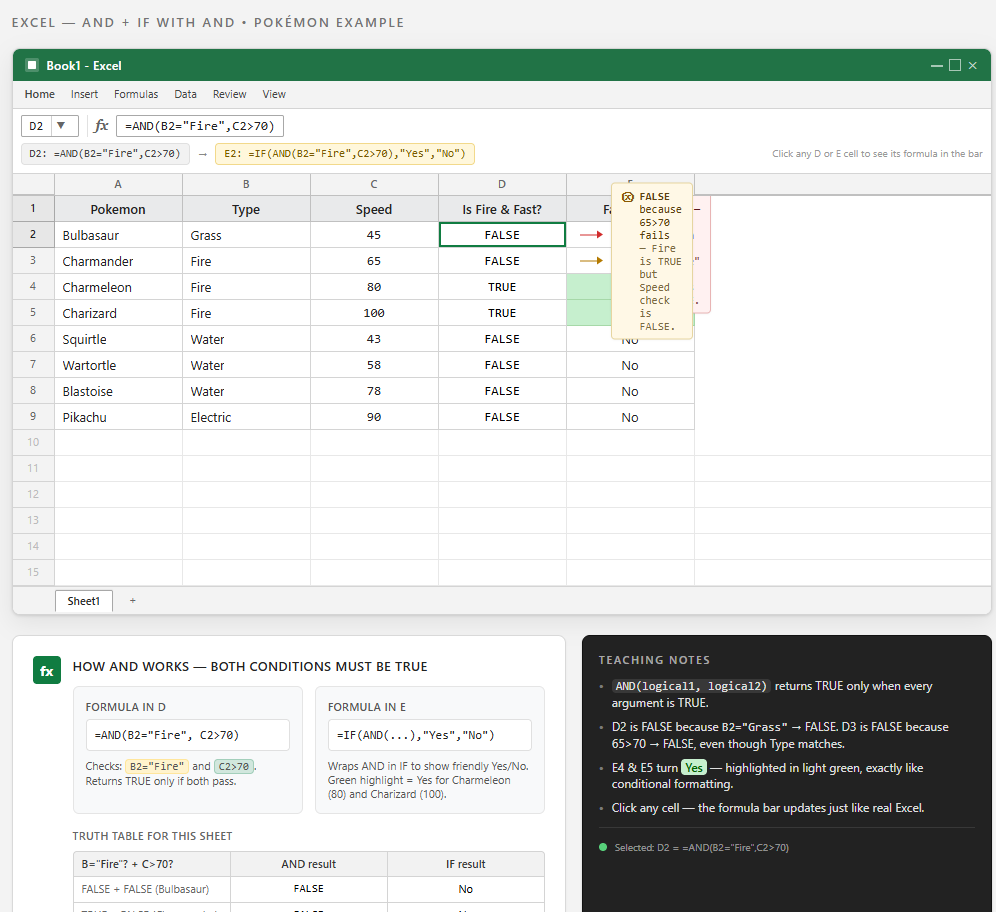996x912 pixels.
Task: Click the Pokemon header cell
Action: coord(118,209)
